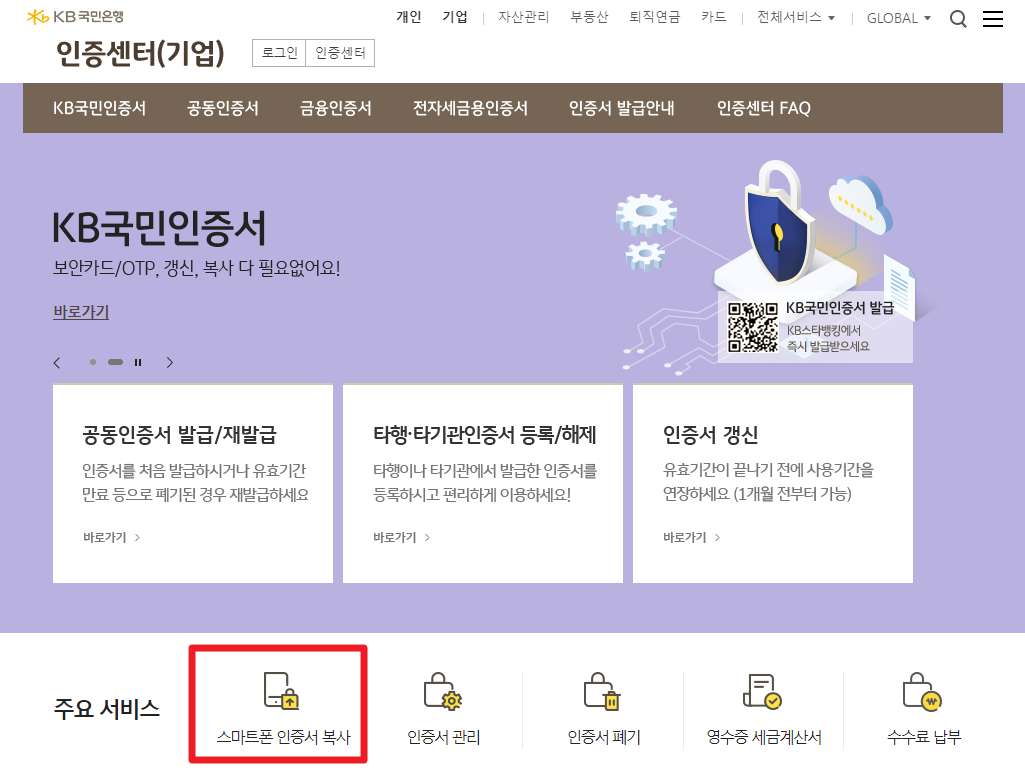Click the 수수료 납부 lock won icon
Viewport: 1025px width, 770px height.
[x=922, y=691]
